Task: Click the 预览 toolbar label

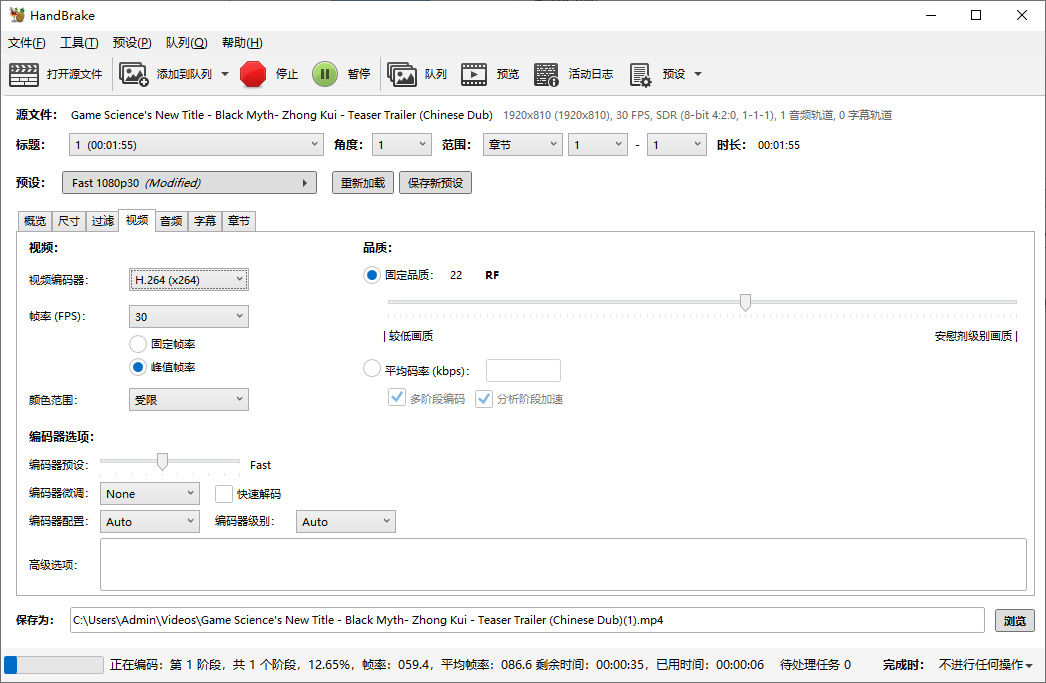Action: 508,74
